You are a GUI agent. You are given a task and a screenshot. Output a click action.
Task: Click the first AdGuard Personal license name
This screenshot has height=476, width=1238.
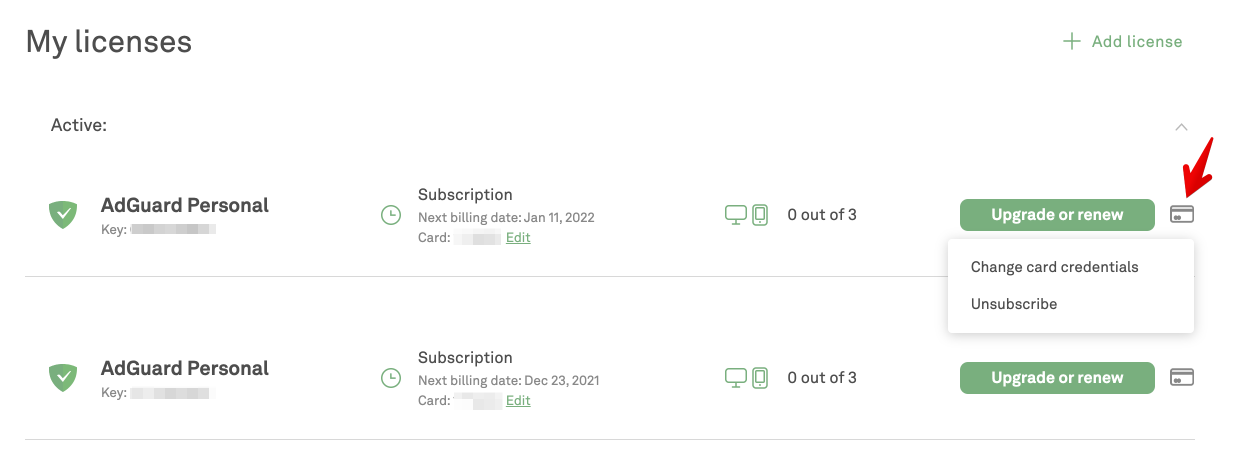click(x=185, y=205)
